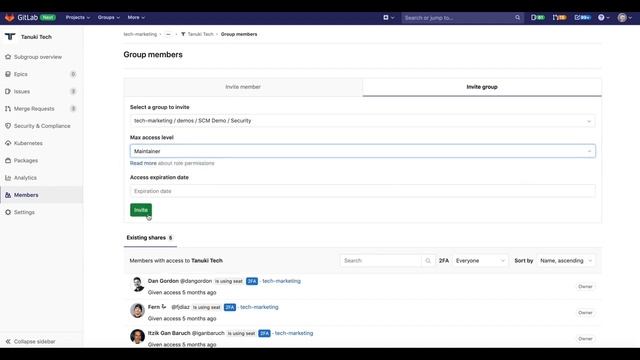
Task: Focus the Expiration date field
Action: [x=362, y=191]
